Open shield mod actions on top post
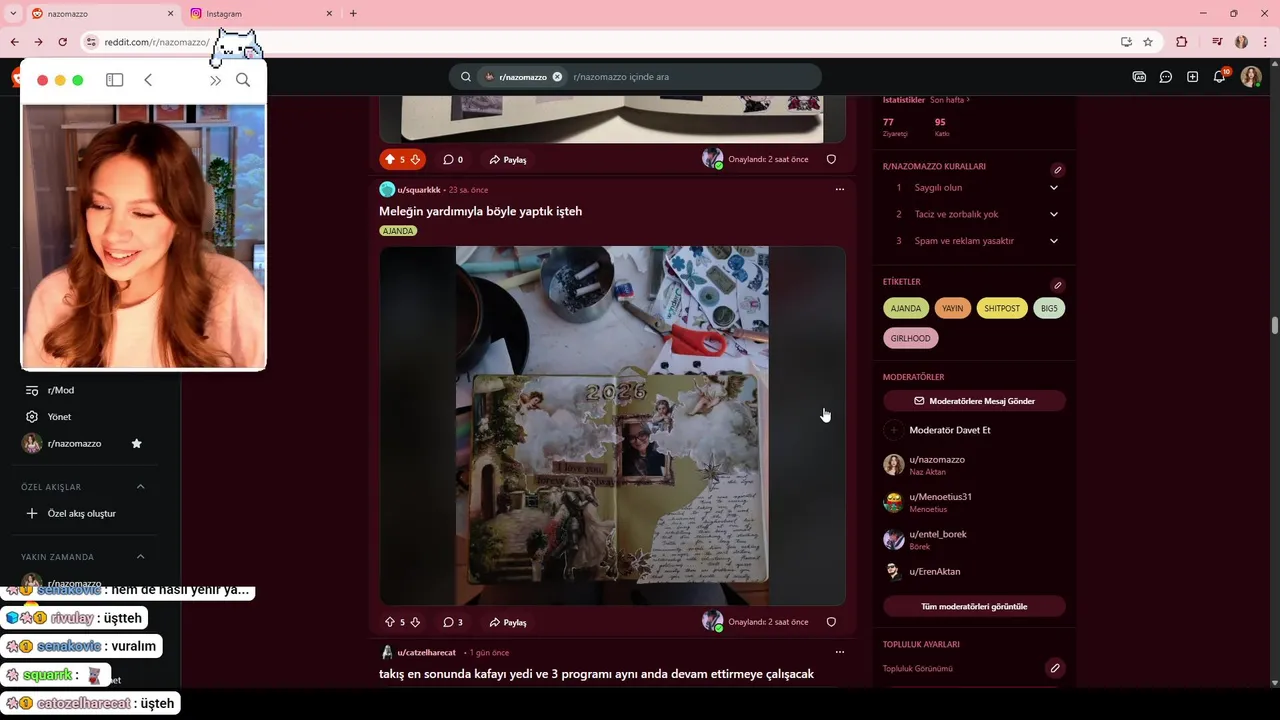Viewport: 1280px width, 720px height. (831, 159)
